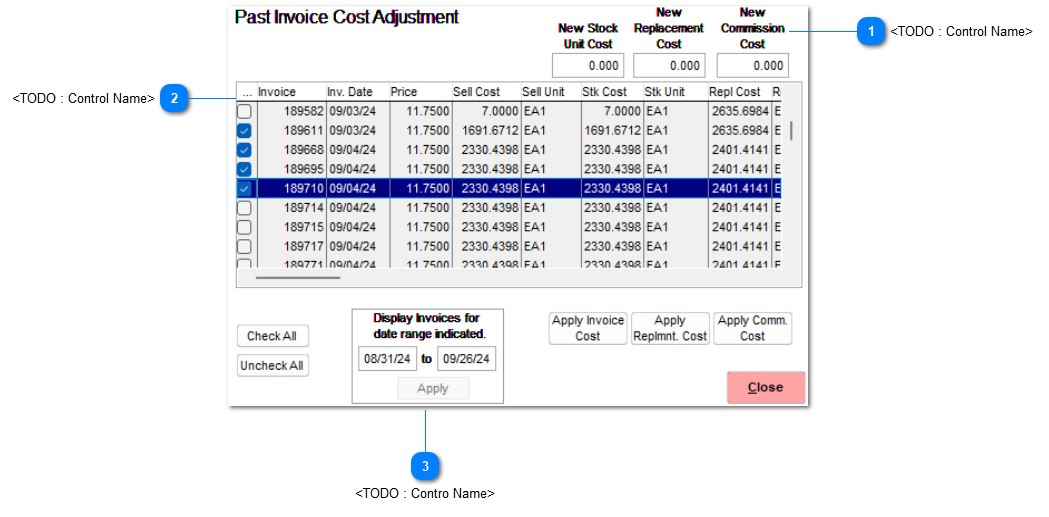Viewport: 1049px width, 517px height.
Task: Click the Stk Unit column header
Action: pos(675,92)
